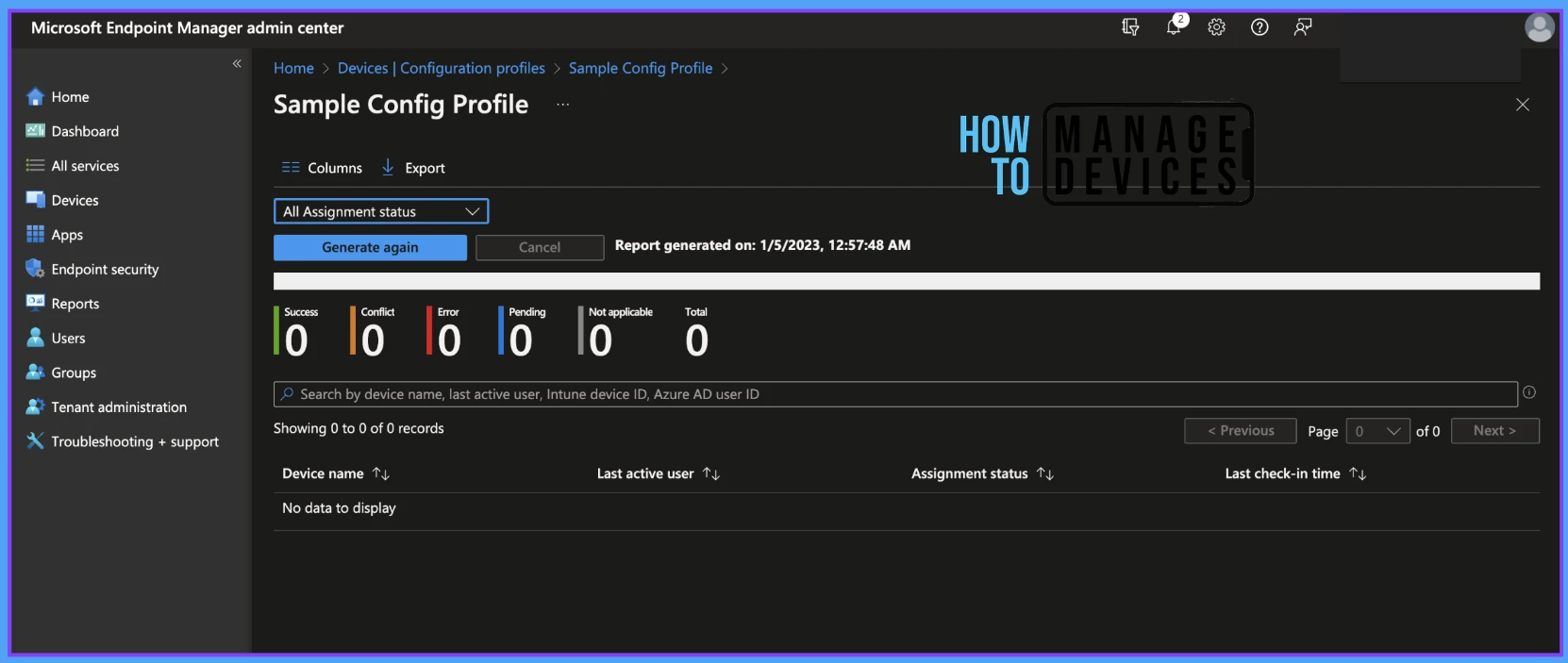This screenshot has height=663, width=1568.
Task: Open the notifications bell icon
Action: pos(1174,26)
